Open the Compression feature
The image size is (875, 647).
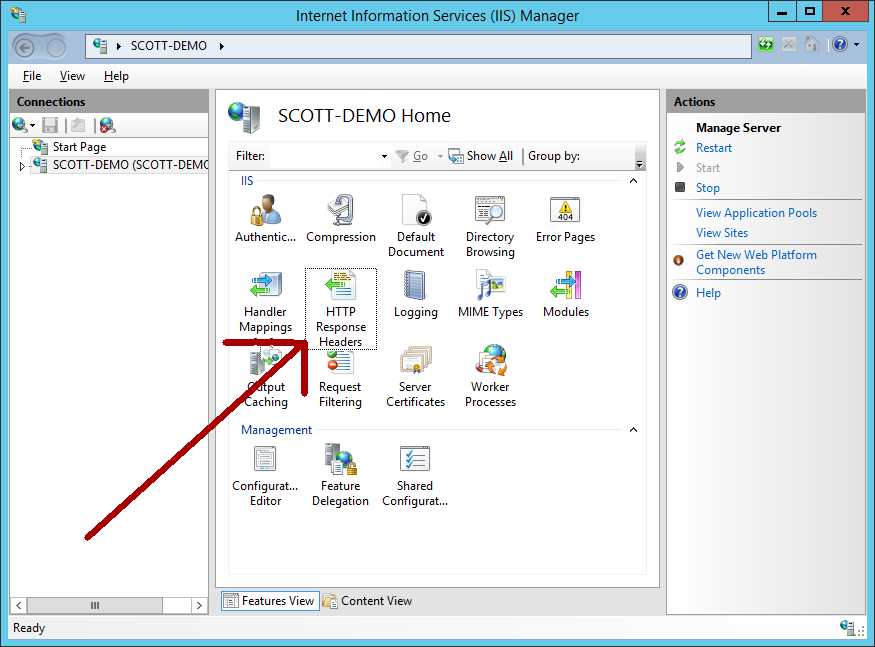click(341, 219)
